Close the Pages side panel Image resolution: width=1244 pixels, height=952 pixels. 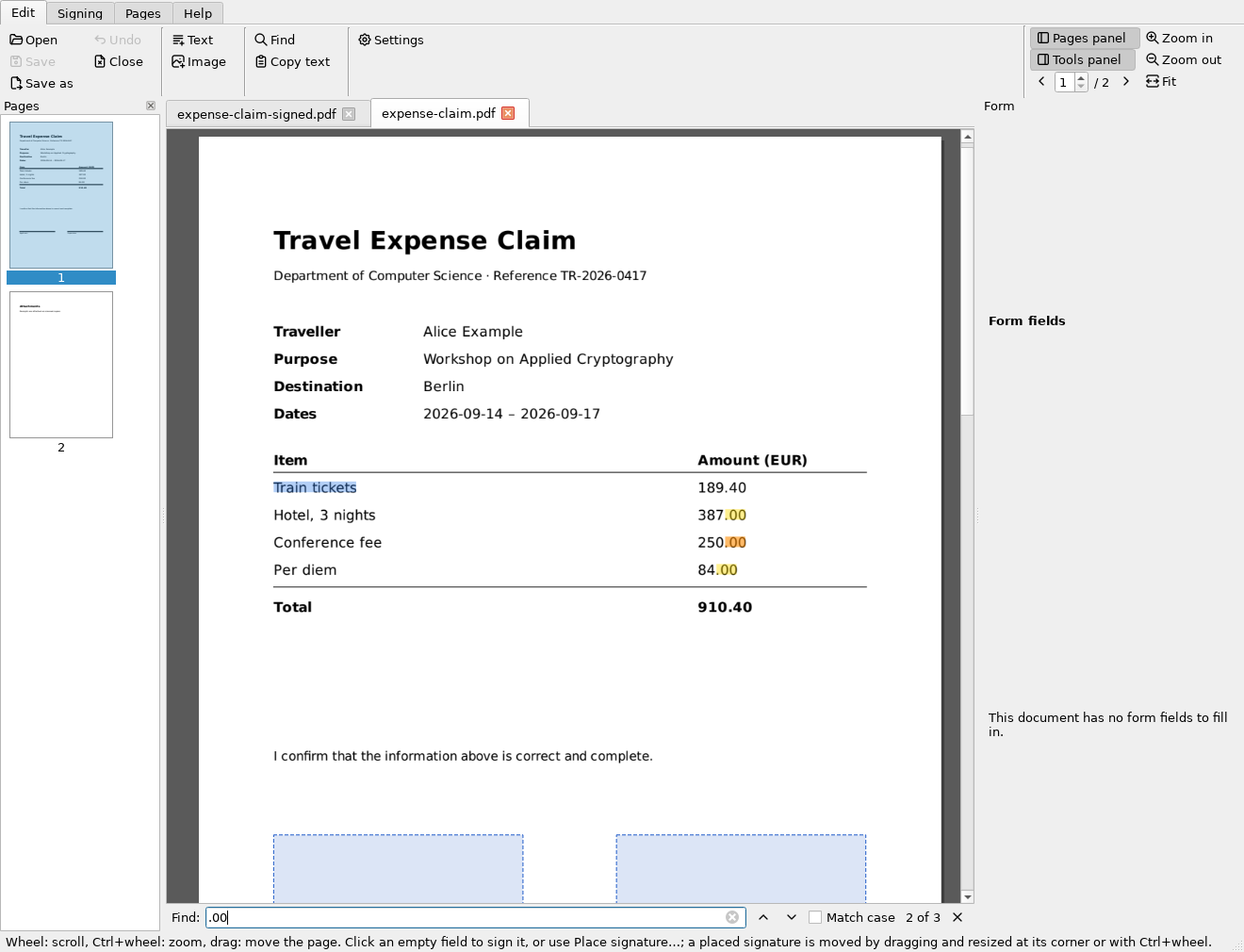[151, 106]
